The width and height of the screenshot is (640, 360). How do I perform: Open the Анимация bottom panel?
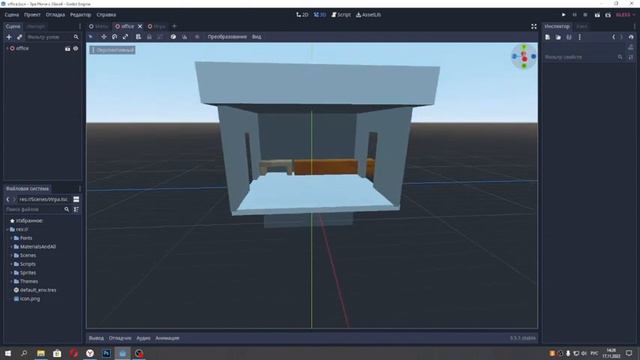pos(167,338)
